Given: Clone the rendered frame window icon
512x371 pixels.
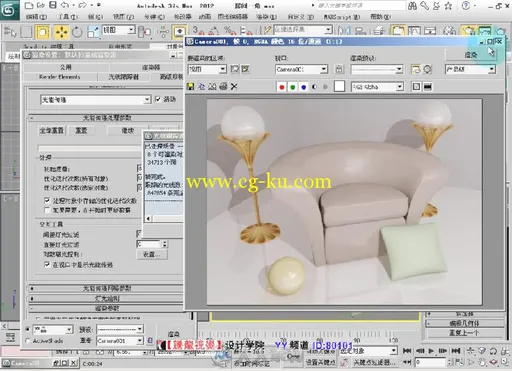Looking at the screenshot, I should click(x=212, y=87).
